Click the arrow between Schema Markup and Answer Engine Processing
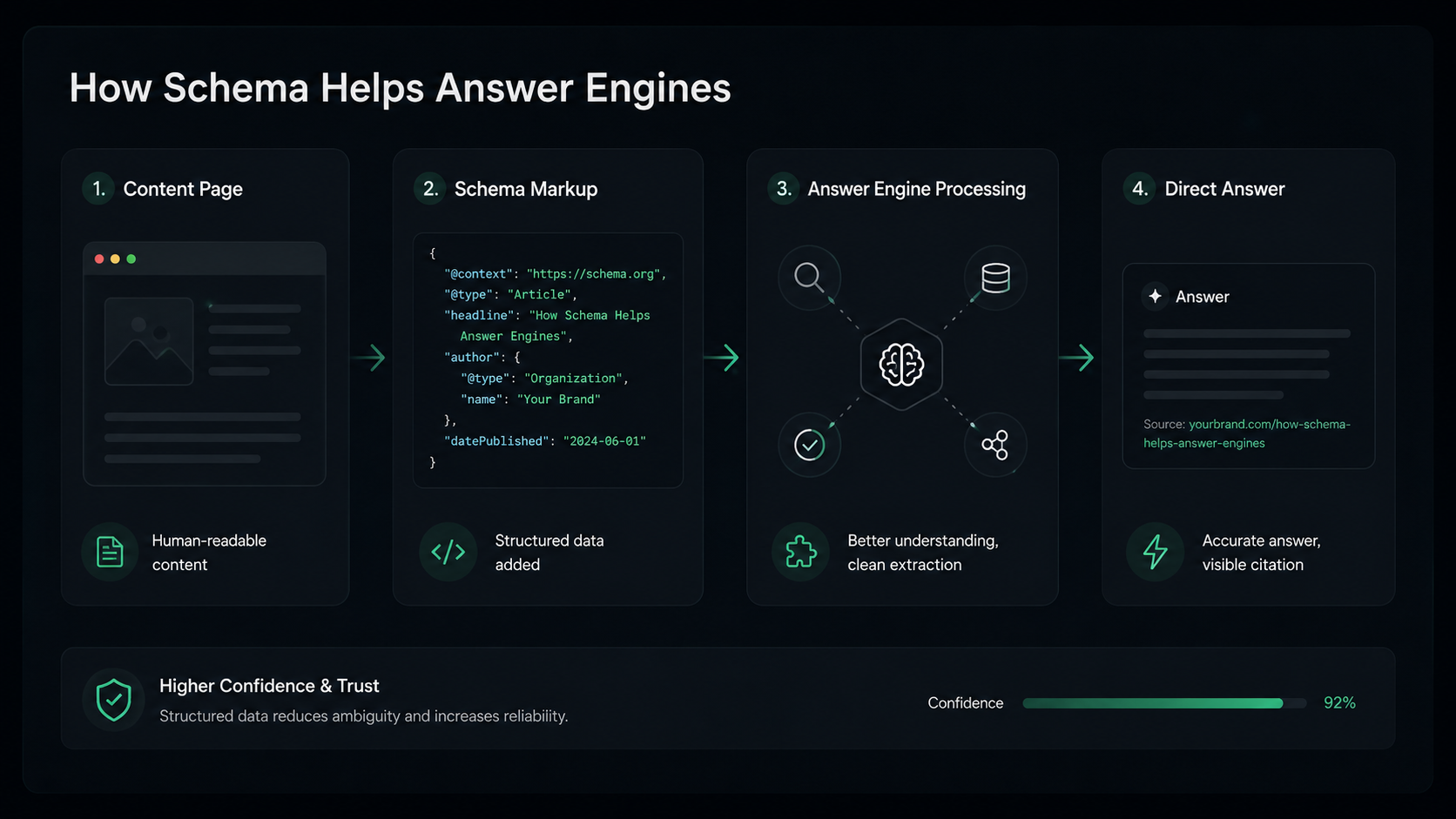The width and height of the screenshot is (1456, 819). click(x=722, y=358)
